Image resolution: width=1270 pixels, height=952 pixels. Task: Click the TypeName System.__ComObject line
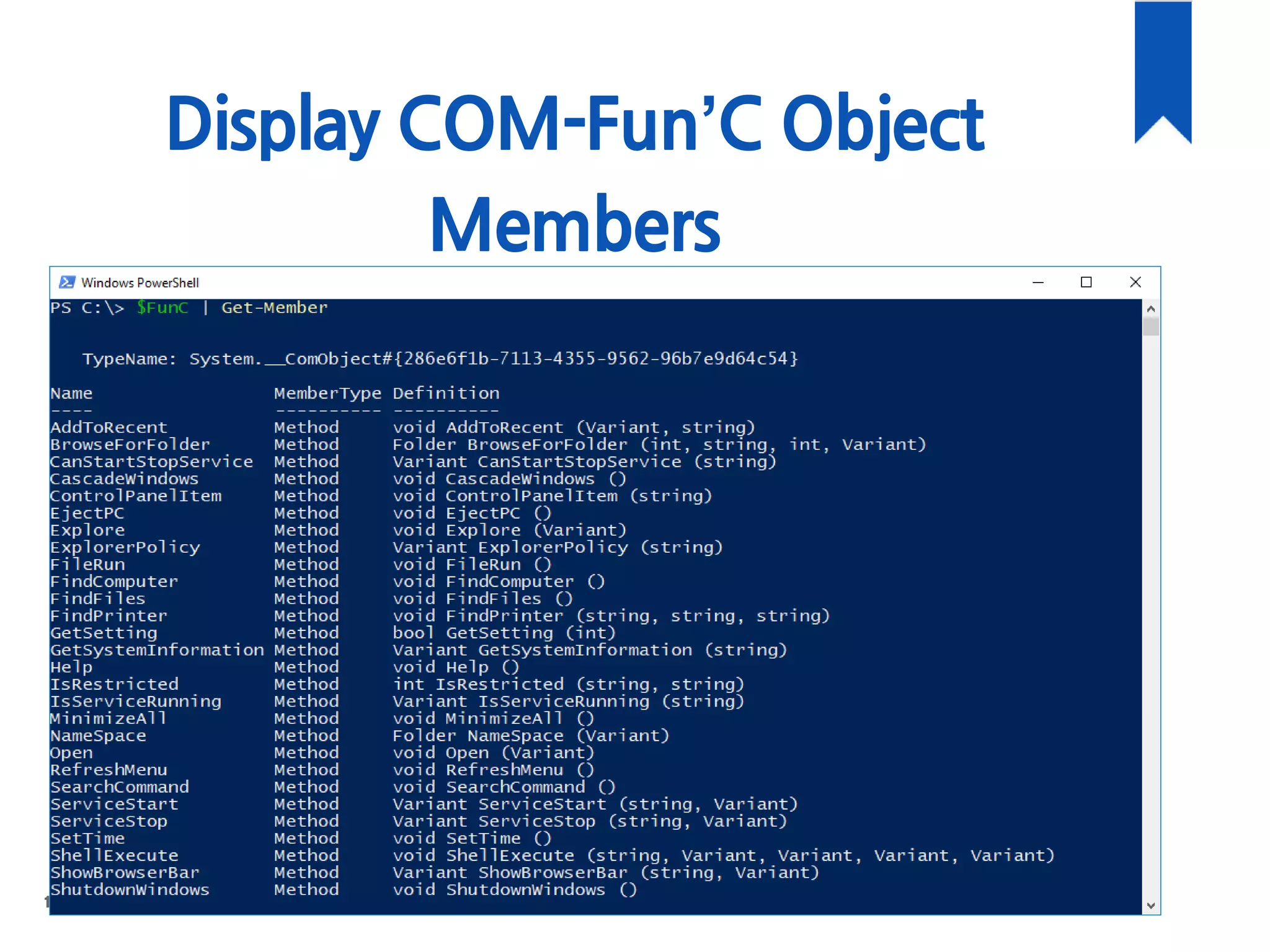pos(440,359)
